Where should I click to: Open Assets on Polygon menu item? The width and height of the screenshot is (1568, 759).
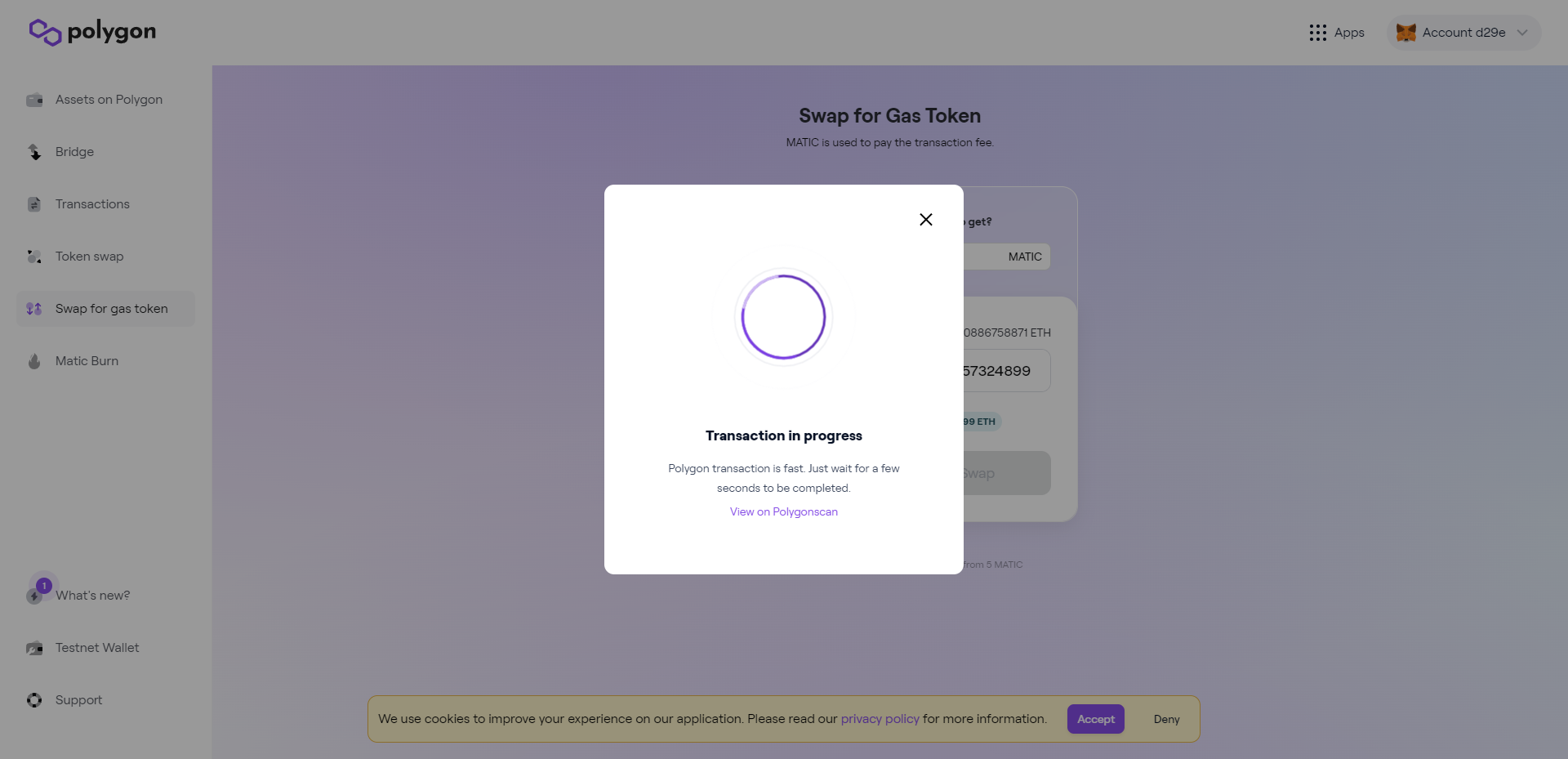[x=105, y=100]
